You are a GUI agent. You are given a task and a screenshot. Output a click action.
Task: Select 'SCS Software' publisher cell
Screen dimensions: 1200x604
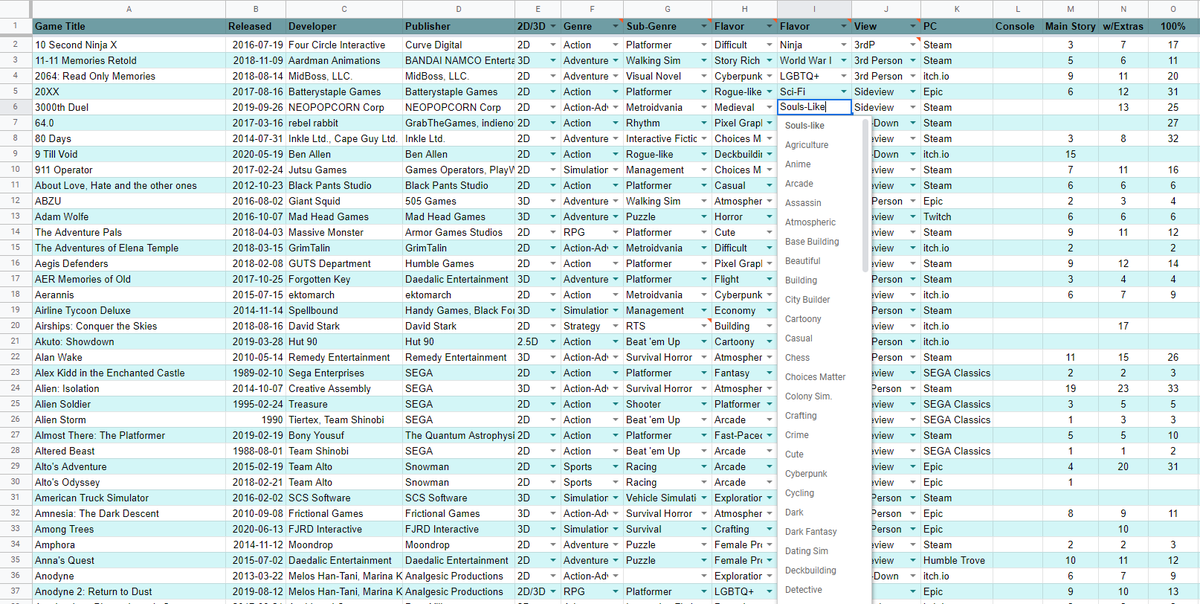pyautogui.click(x=459, y=498)
